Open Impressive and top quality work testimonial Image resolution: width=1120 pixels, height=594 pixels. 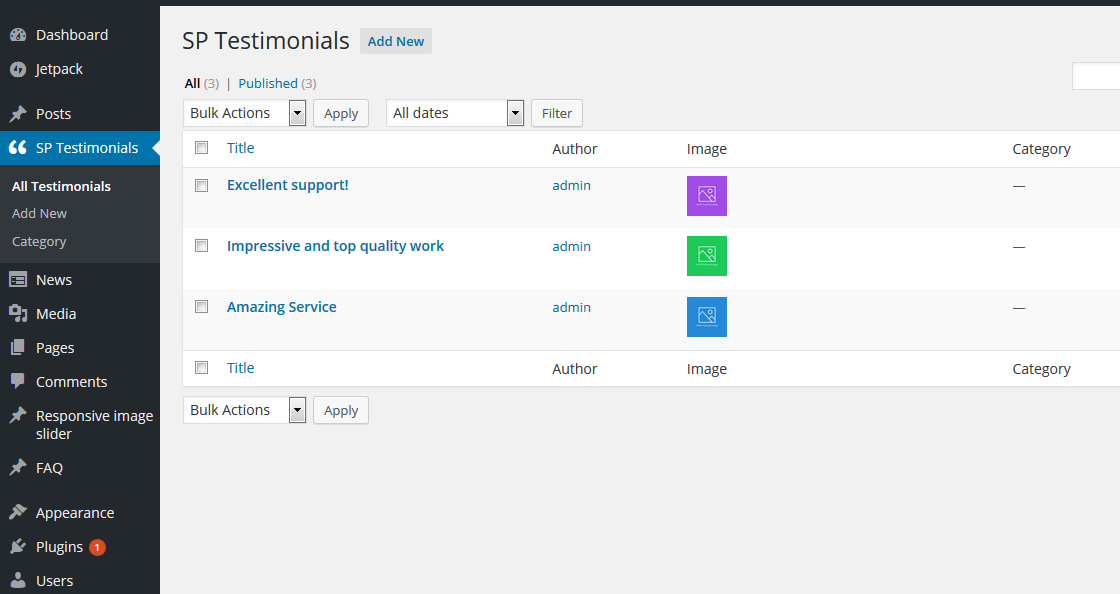point(335,246)
